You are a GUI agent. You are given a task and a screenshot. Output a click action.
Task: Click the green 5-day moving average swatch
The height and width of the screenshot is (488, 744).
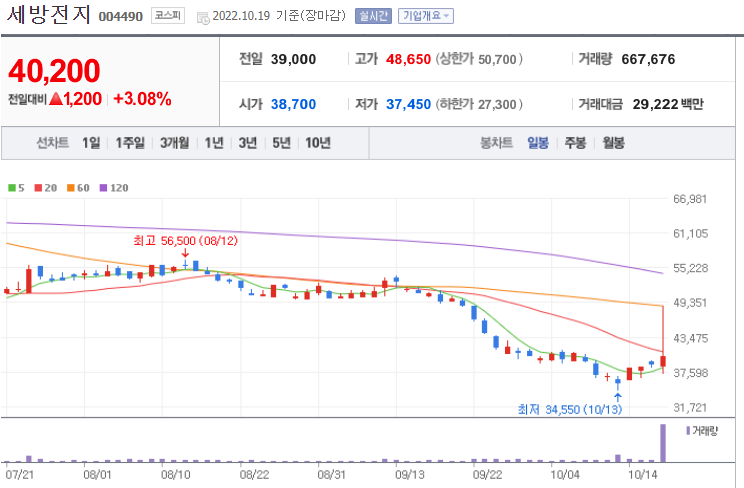tap(12, 188)
